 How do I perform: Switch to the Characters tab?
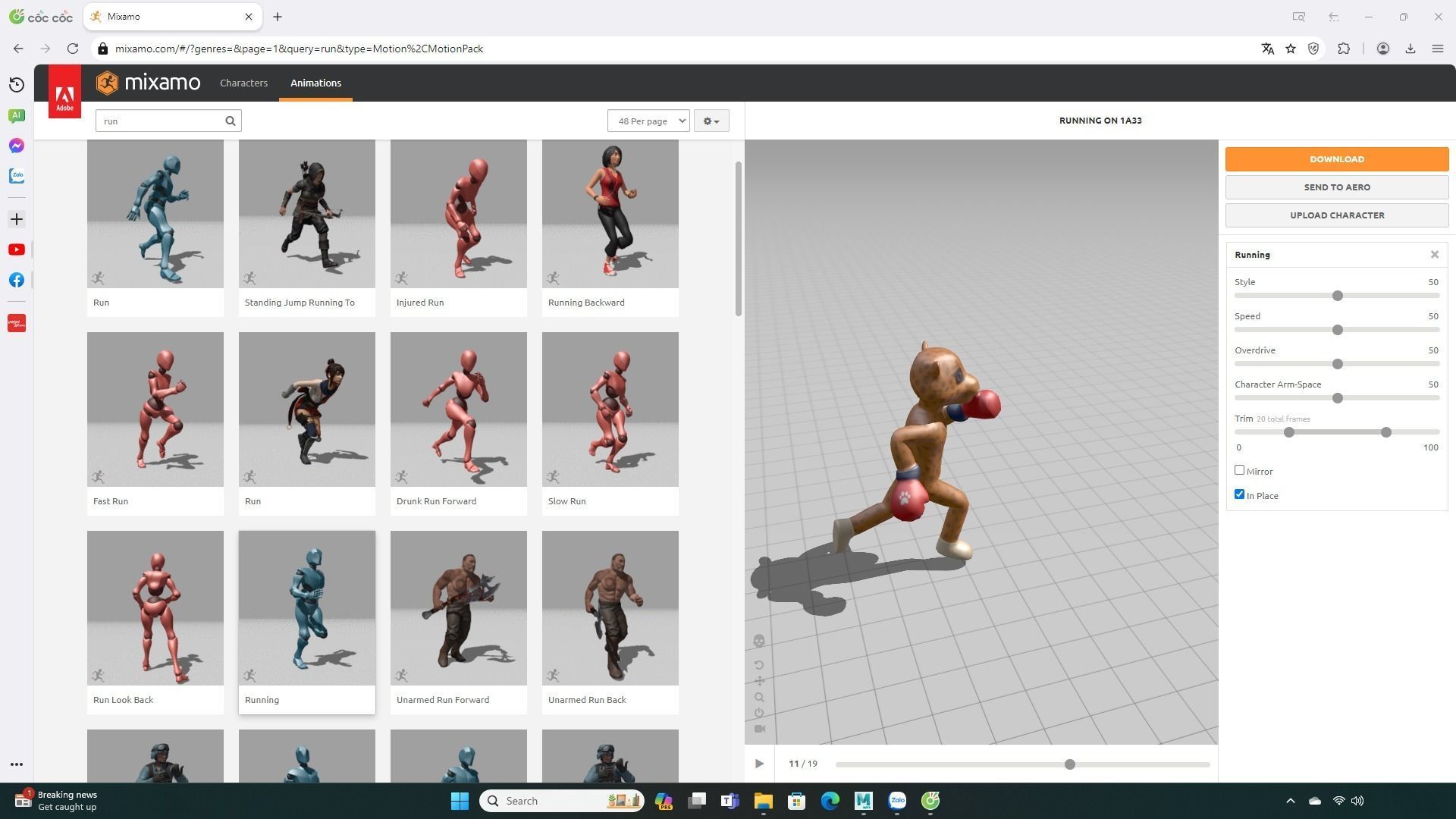click(x=243, y=83)
